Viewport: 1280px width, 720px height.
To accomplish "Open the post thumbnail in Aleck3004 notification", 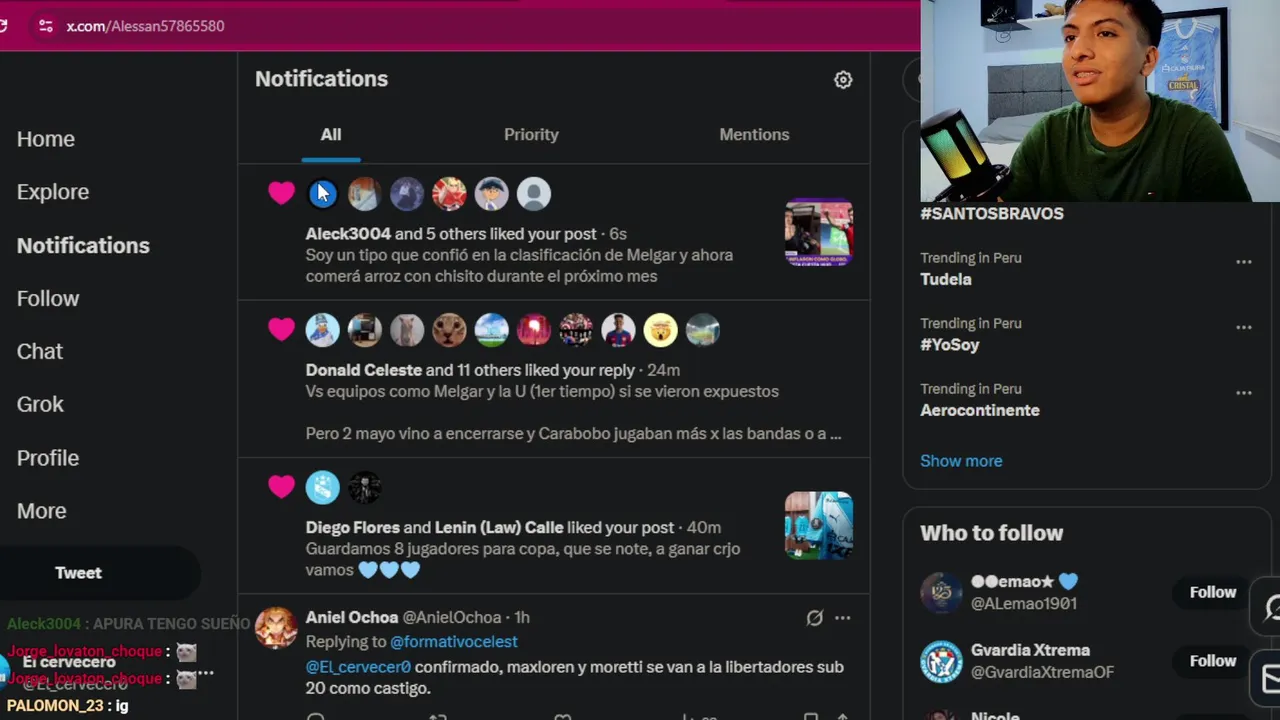I will [819, 232].
